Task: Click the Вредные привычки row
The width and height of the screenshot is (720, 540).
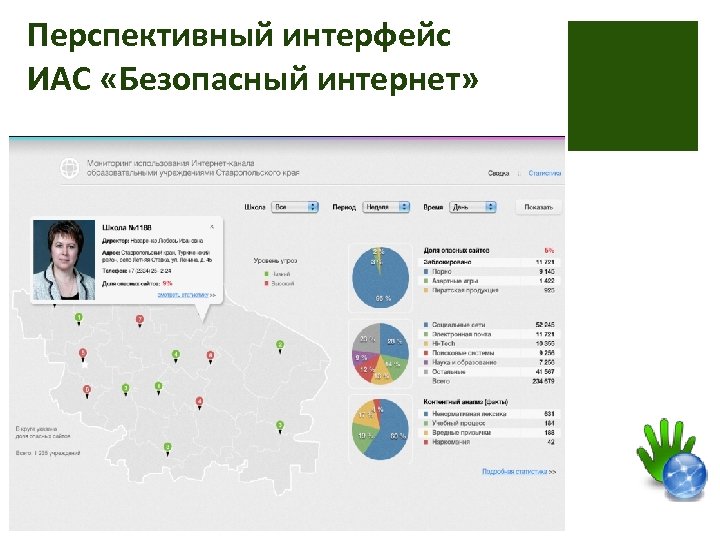Action: pos(489,433)
